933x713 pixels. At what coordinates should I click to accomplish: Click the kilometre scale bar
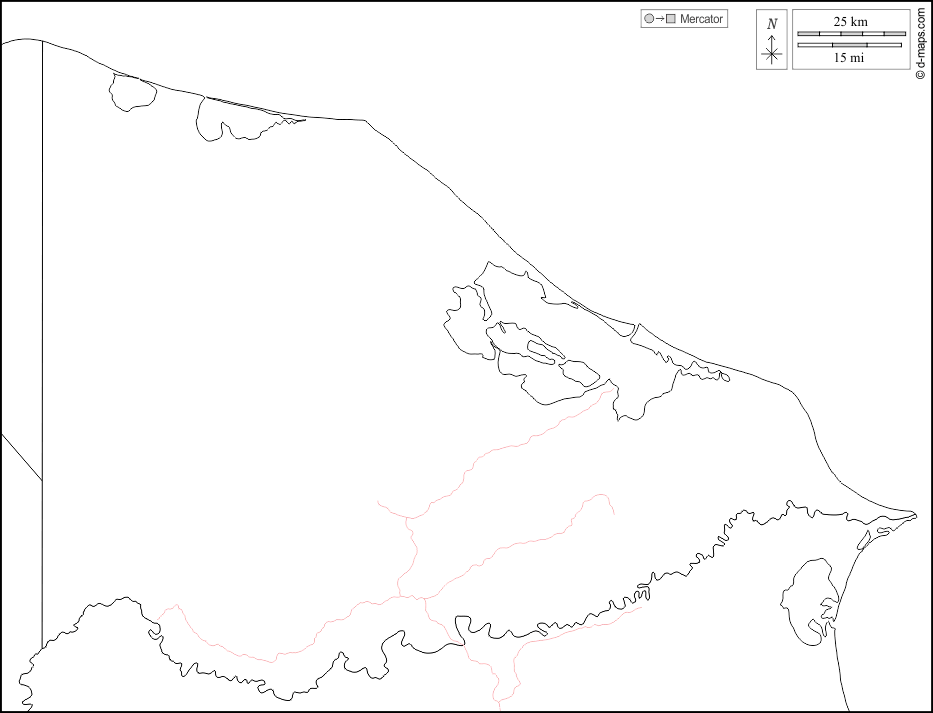pos(851,33)
